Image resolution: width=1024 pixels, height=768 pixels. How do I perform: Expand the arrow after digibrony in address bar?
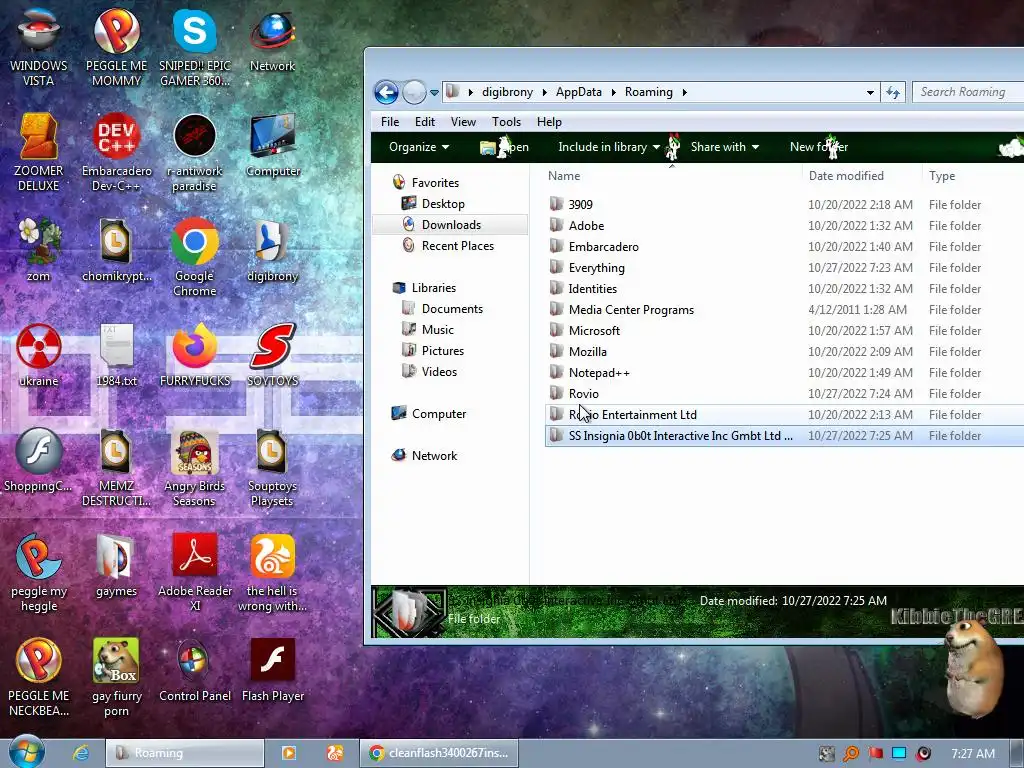544,92
